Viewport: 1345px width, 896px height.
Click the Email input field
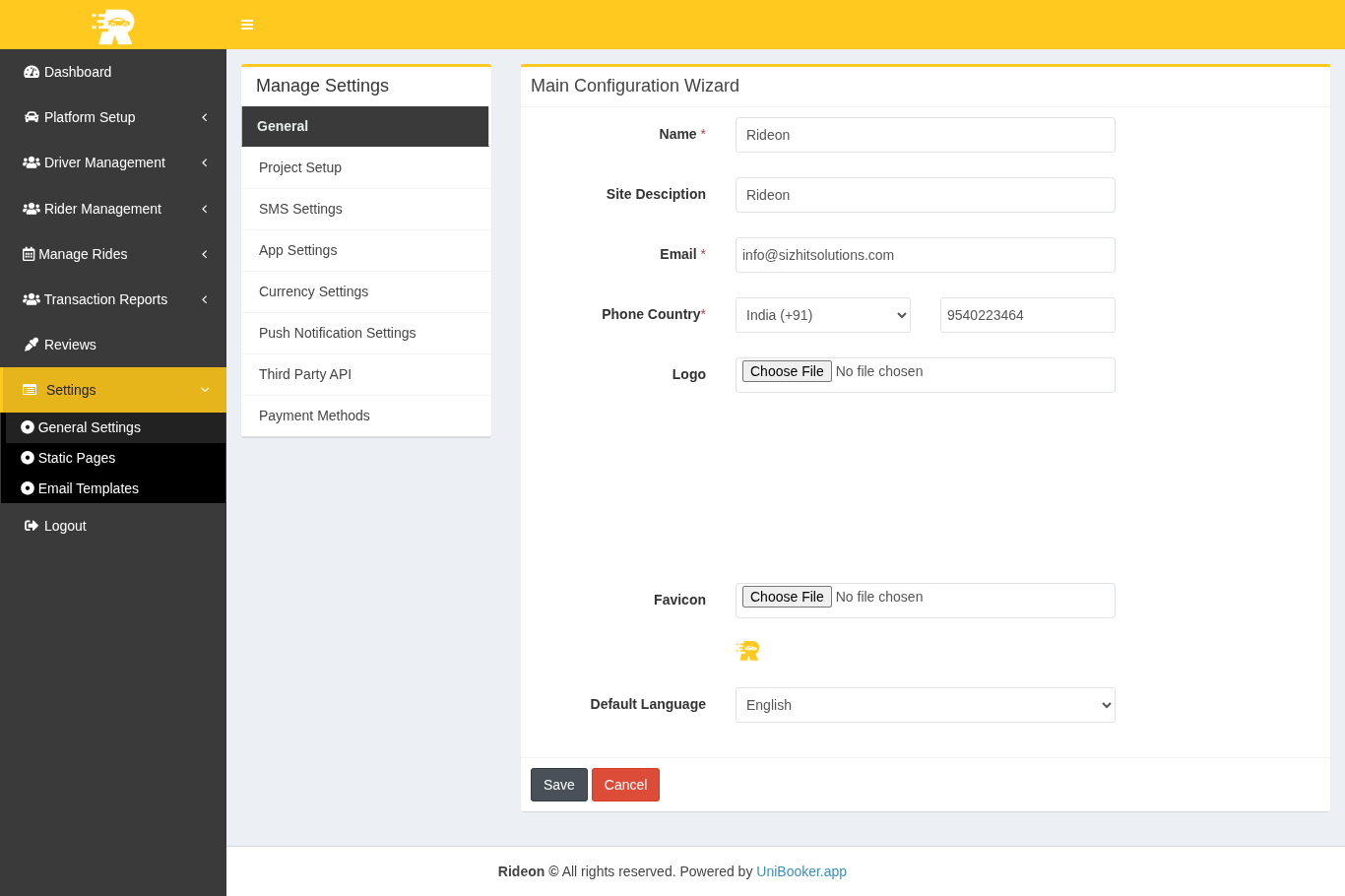coord(925,255)
